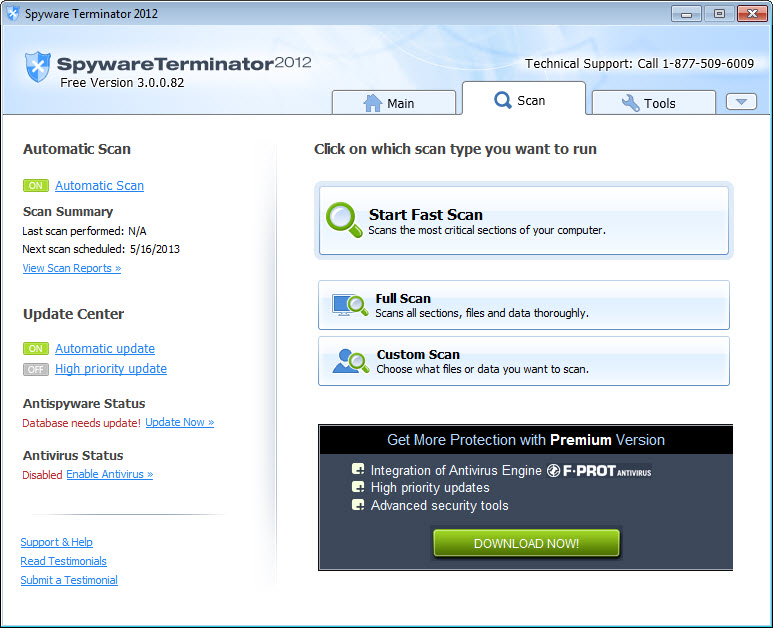Run the Full Scan
This screenshot has width=773, height=628.
tap(524, 305)
